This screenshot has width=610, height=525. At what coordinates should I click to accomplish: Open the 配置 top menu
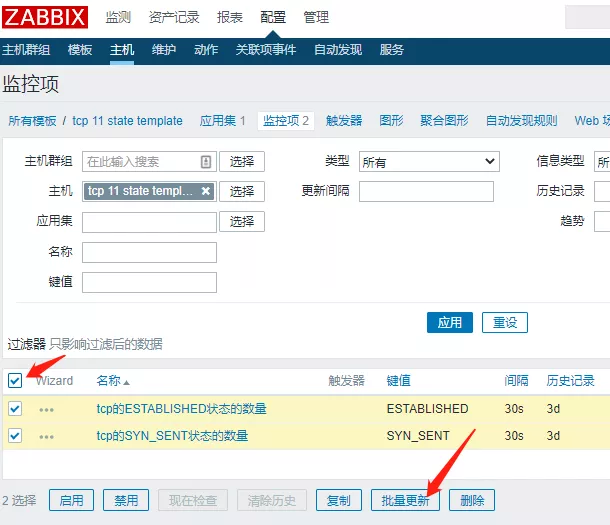[273, 17]
